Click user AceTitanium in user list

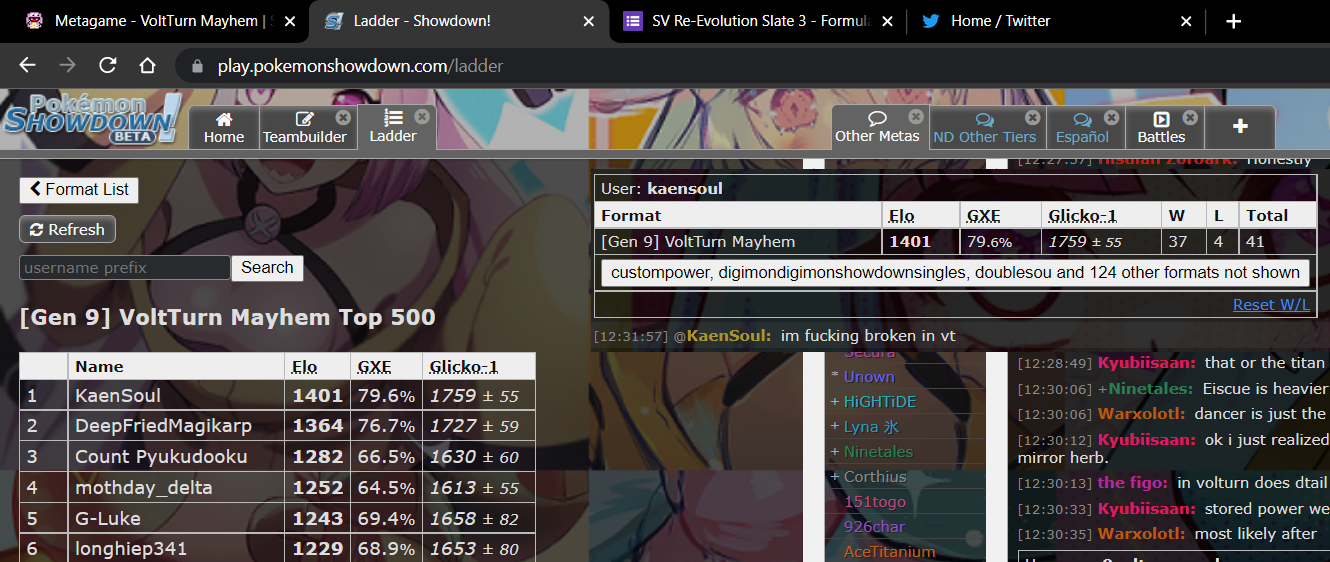tap(890, 552)
